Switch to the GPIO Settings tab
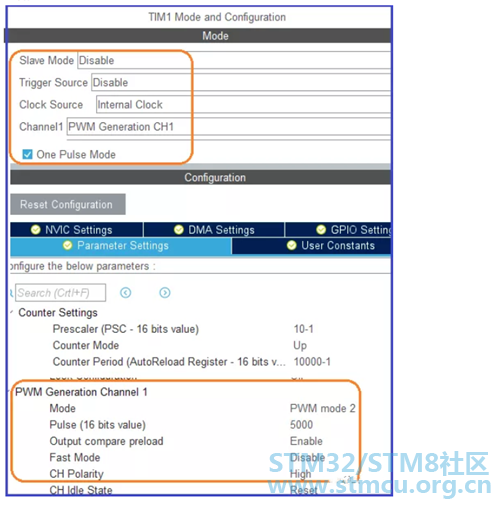The image size is (500, 508). click(338, 230)
